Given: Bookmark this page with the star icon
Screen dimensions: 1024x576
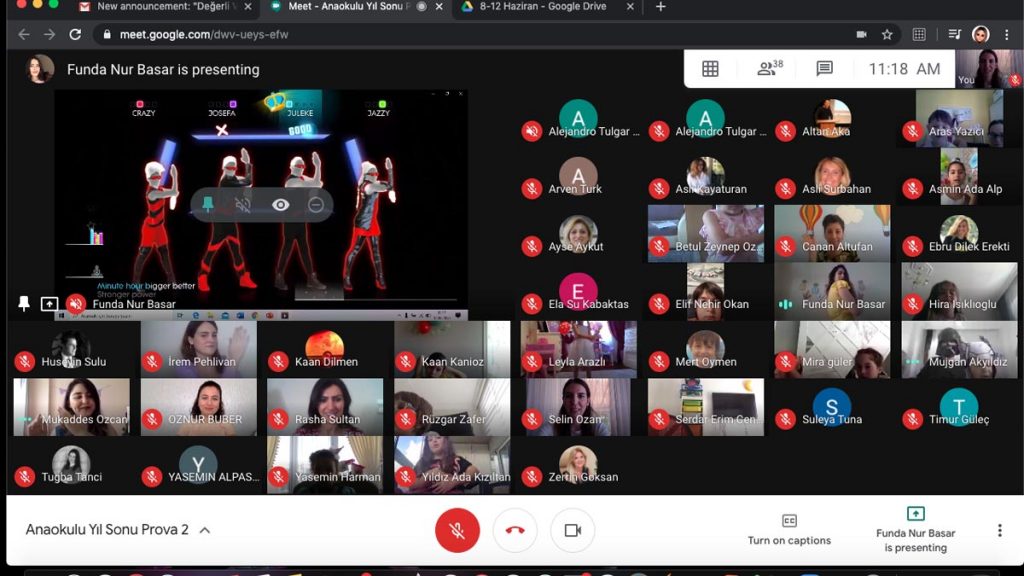Looking at the screenshot, I should [x=887, y=35].
